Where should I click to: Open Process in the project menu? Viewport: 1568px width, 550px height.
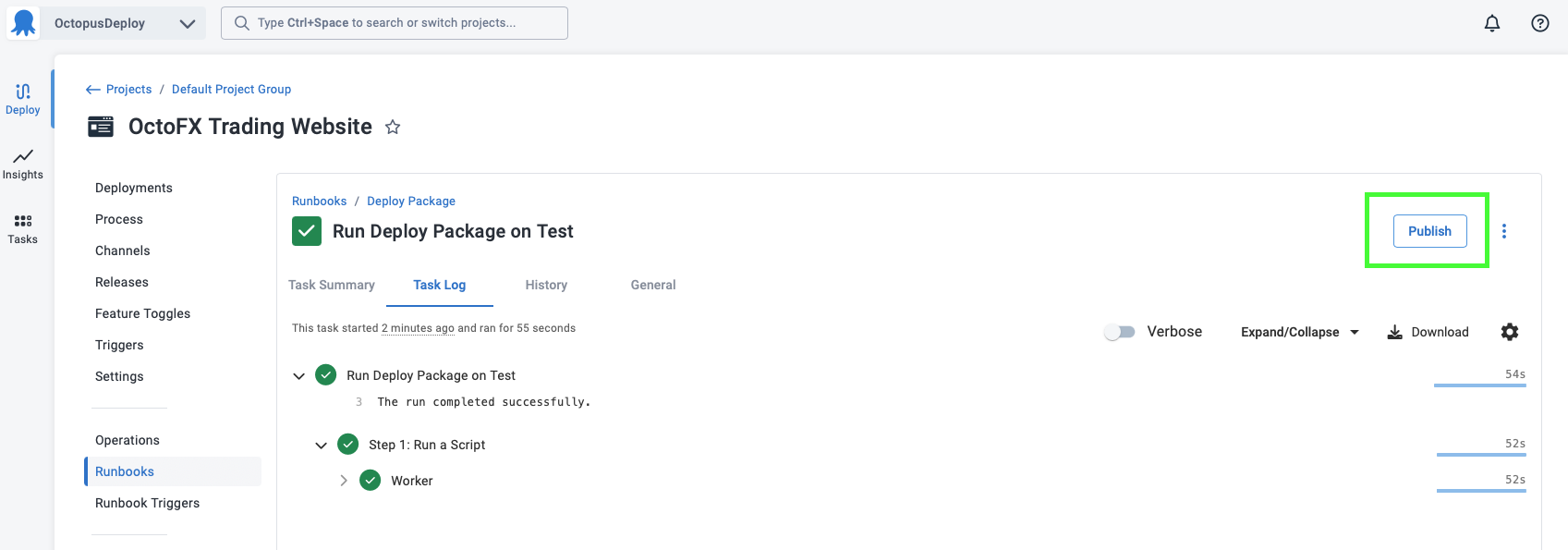[x=119, y=219]
